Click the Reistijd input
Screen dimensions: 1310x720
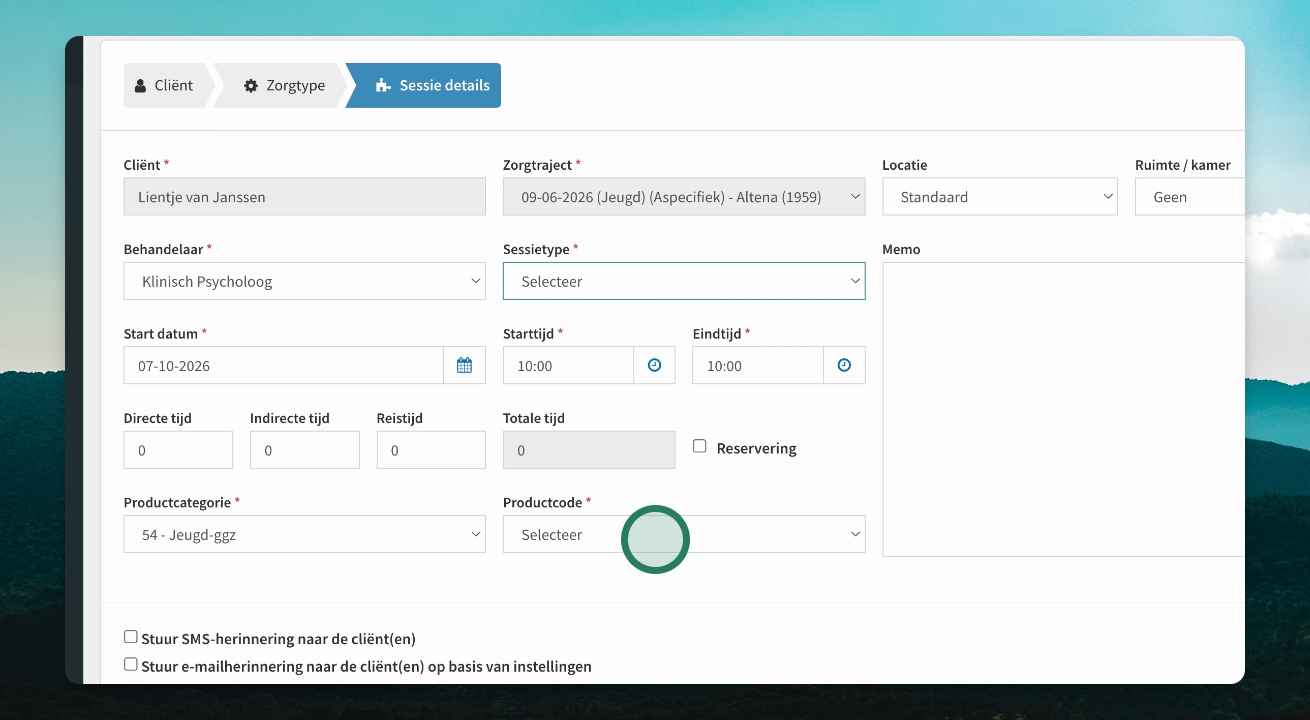pos(431,450)
